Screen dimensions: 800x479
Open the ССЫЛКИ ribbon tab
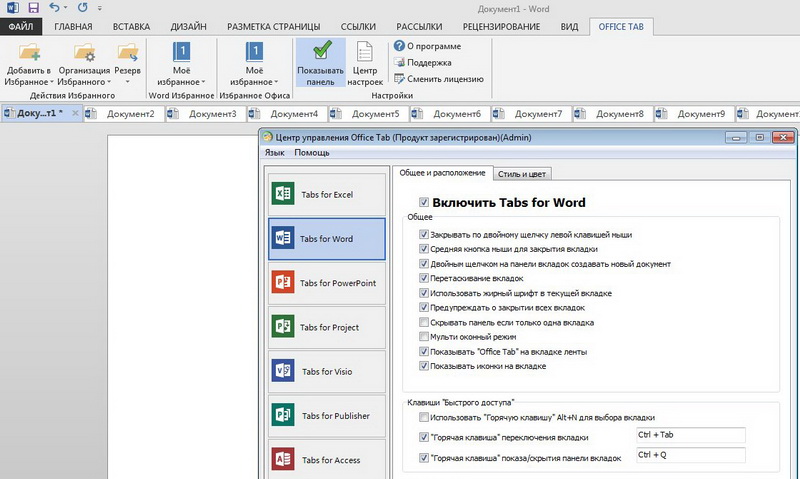(358, 27)
